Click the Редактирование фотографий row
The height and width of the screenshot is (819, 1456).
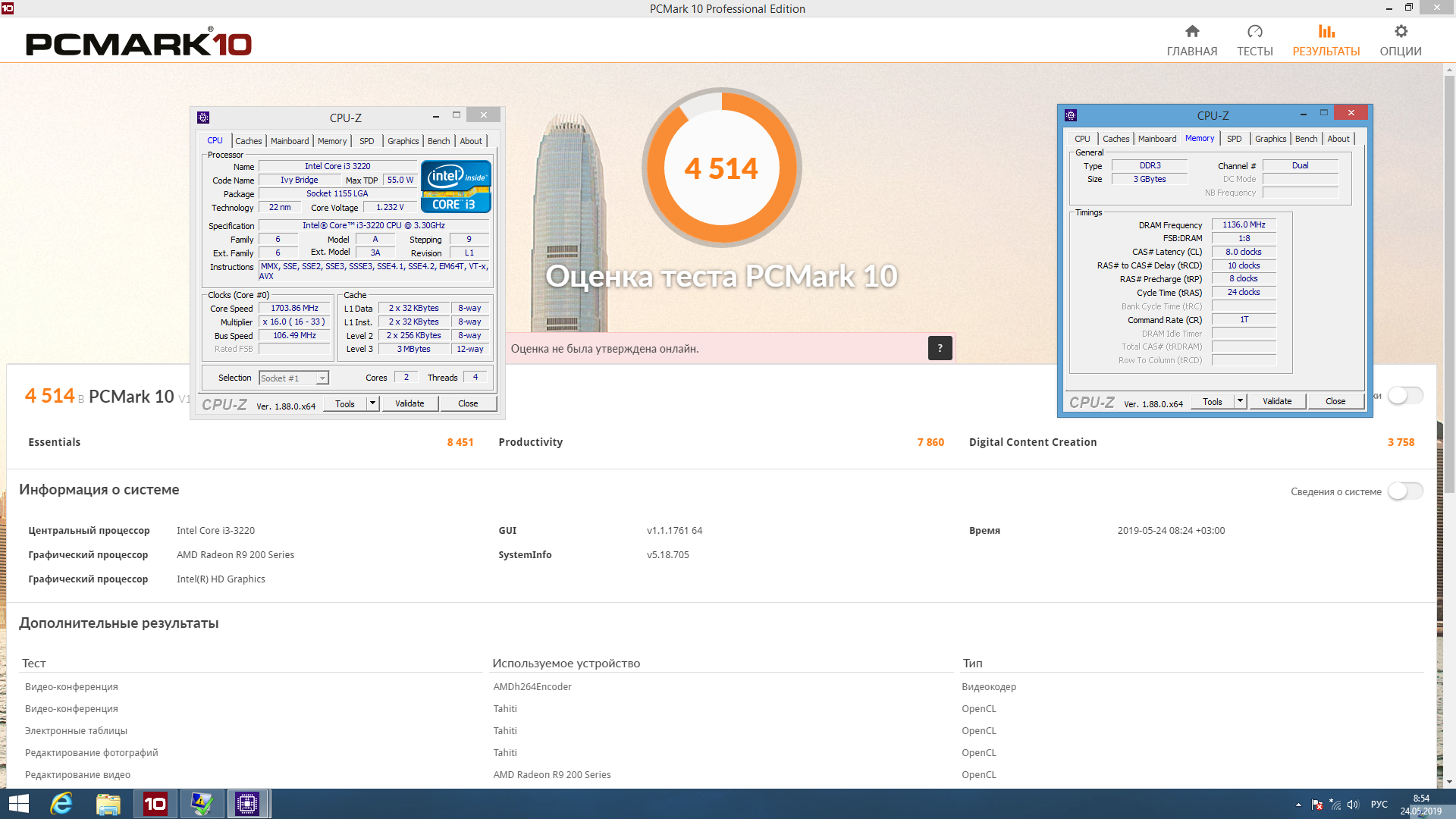(x=92, y=752)
